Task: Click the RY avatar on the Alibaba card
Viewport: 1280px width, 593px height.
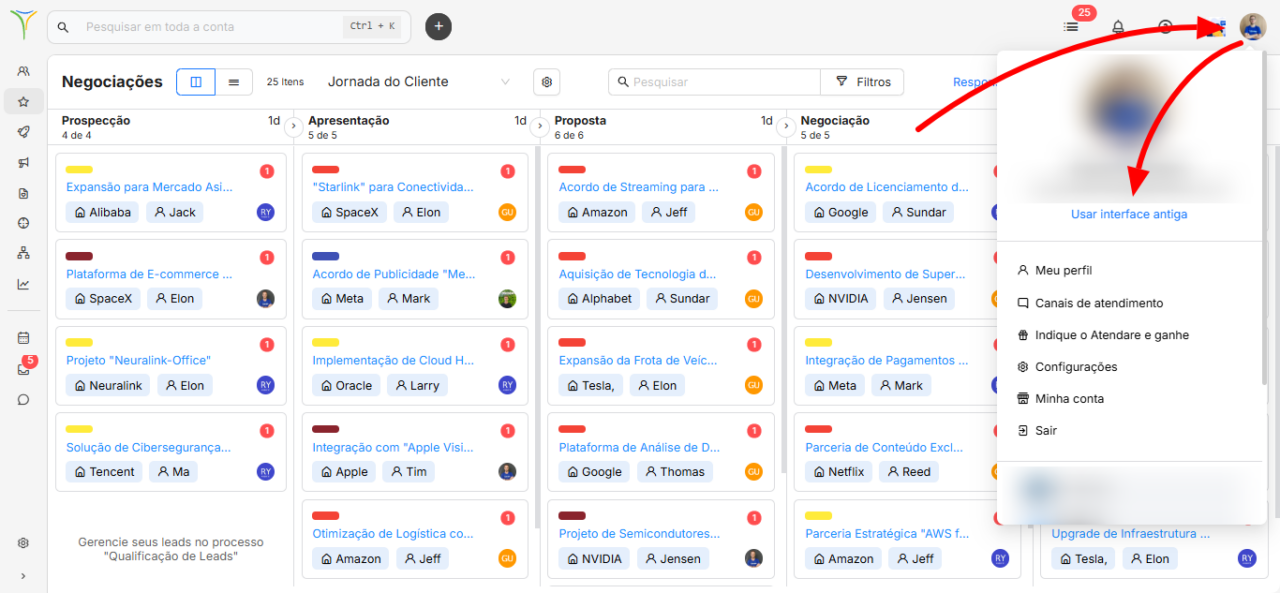Action: [265, 212]
